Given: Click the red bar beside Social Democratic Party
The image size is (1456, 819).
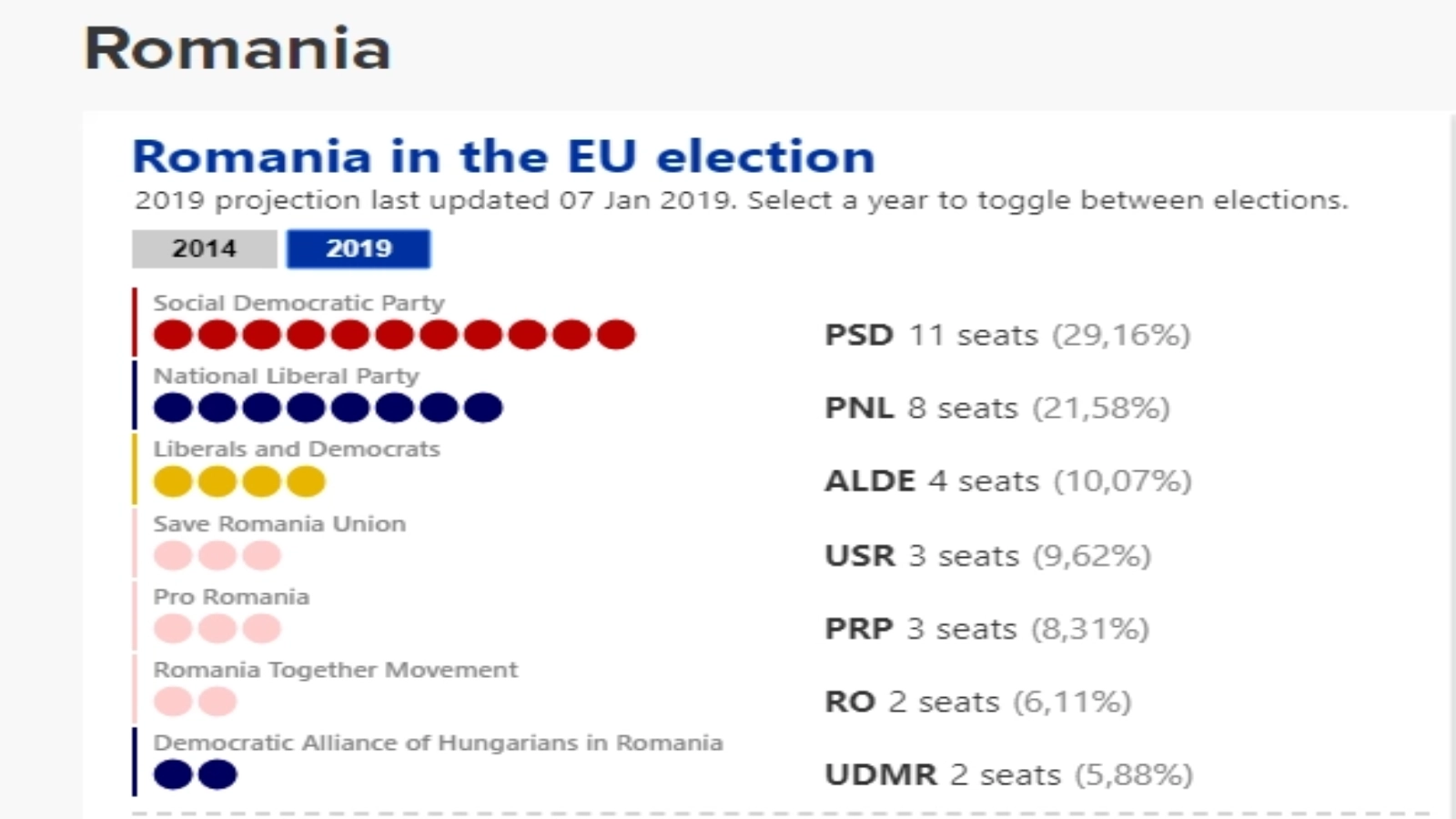Looking at the screenshot, I should [x=135, y=322].
